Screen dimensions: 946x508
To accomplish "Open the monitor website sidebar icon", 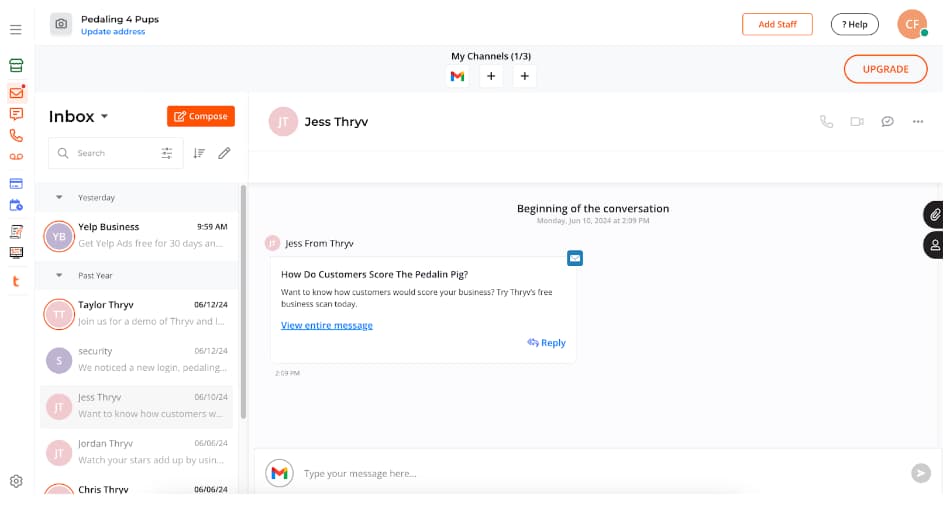I will click(x=16, y=253).
